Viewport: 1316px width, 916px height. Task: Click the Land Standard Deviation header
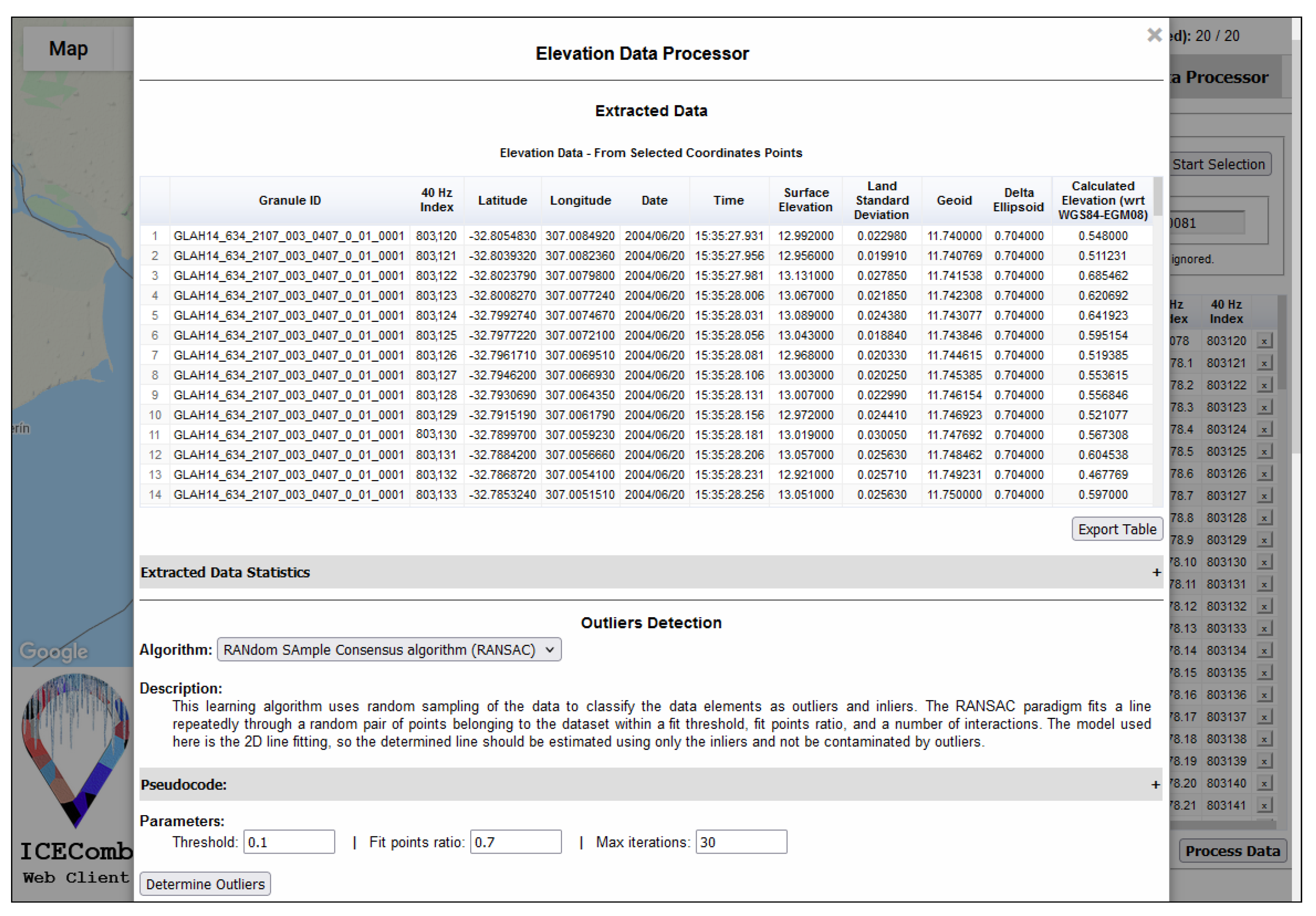pos(882,201)
